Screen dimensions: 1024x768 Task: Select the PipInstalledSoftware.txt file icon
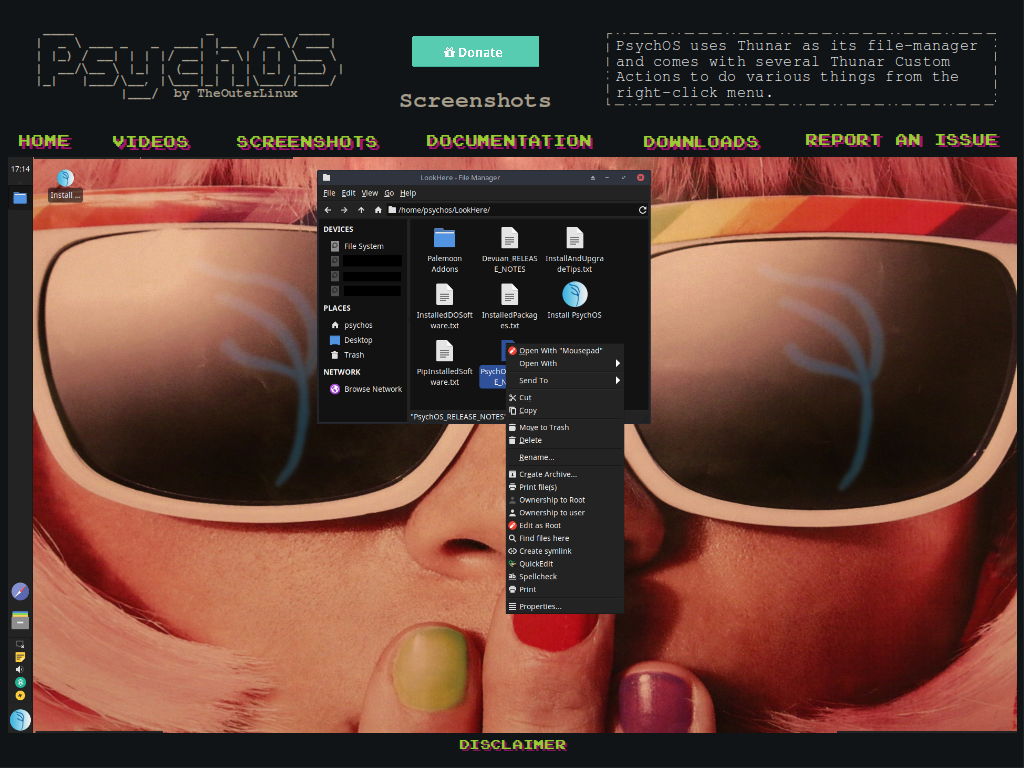point(444,351)
